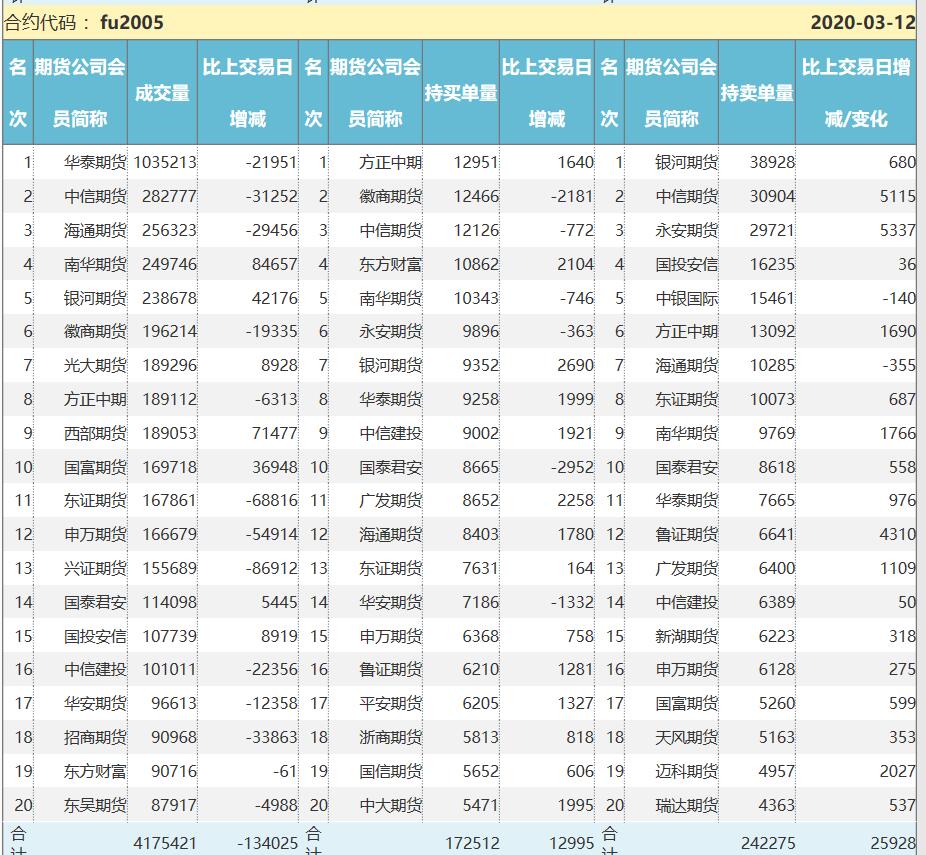Click the 持买单量 column header

coord(460,93)
